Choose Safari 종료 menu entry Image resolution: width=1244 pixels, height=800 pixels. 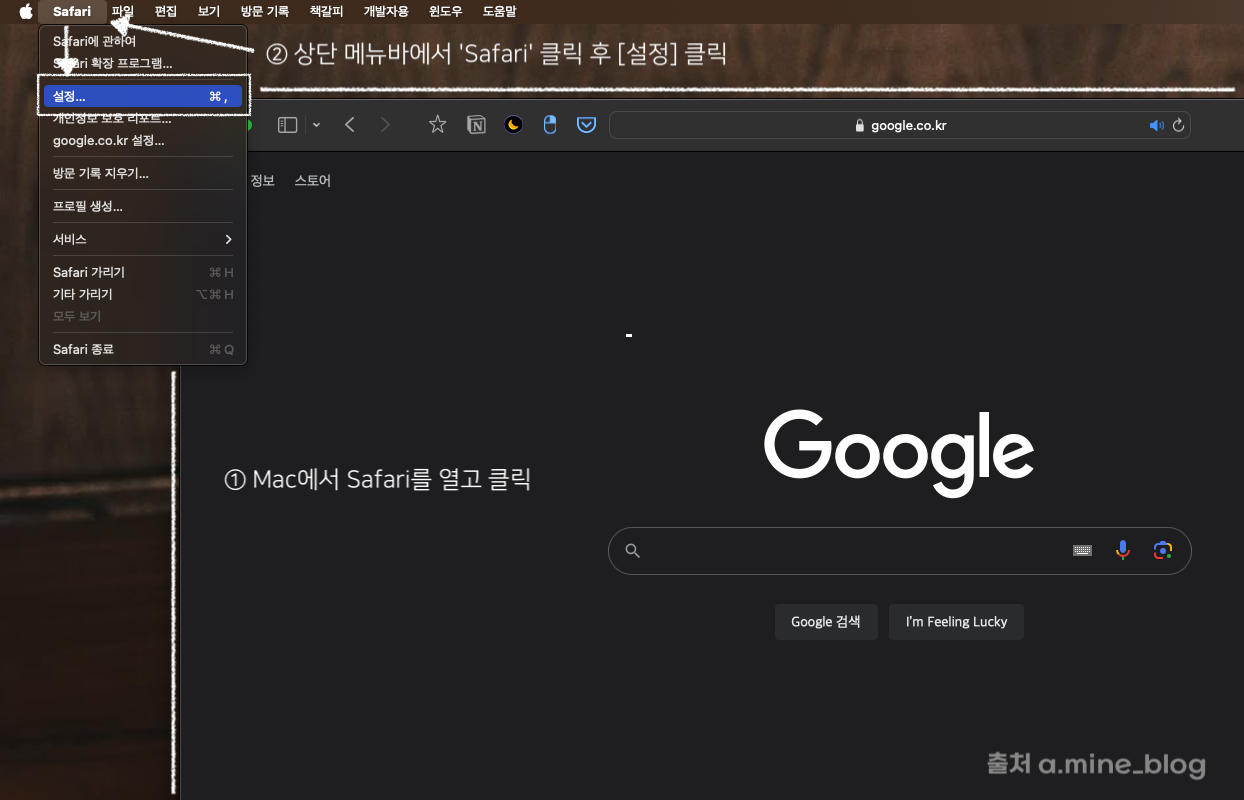tap(142, 350)
